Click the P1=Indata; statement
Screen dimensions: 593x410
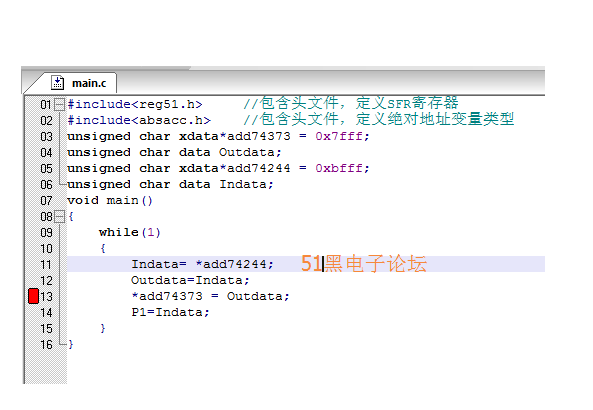tap(170, 312)
